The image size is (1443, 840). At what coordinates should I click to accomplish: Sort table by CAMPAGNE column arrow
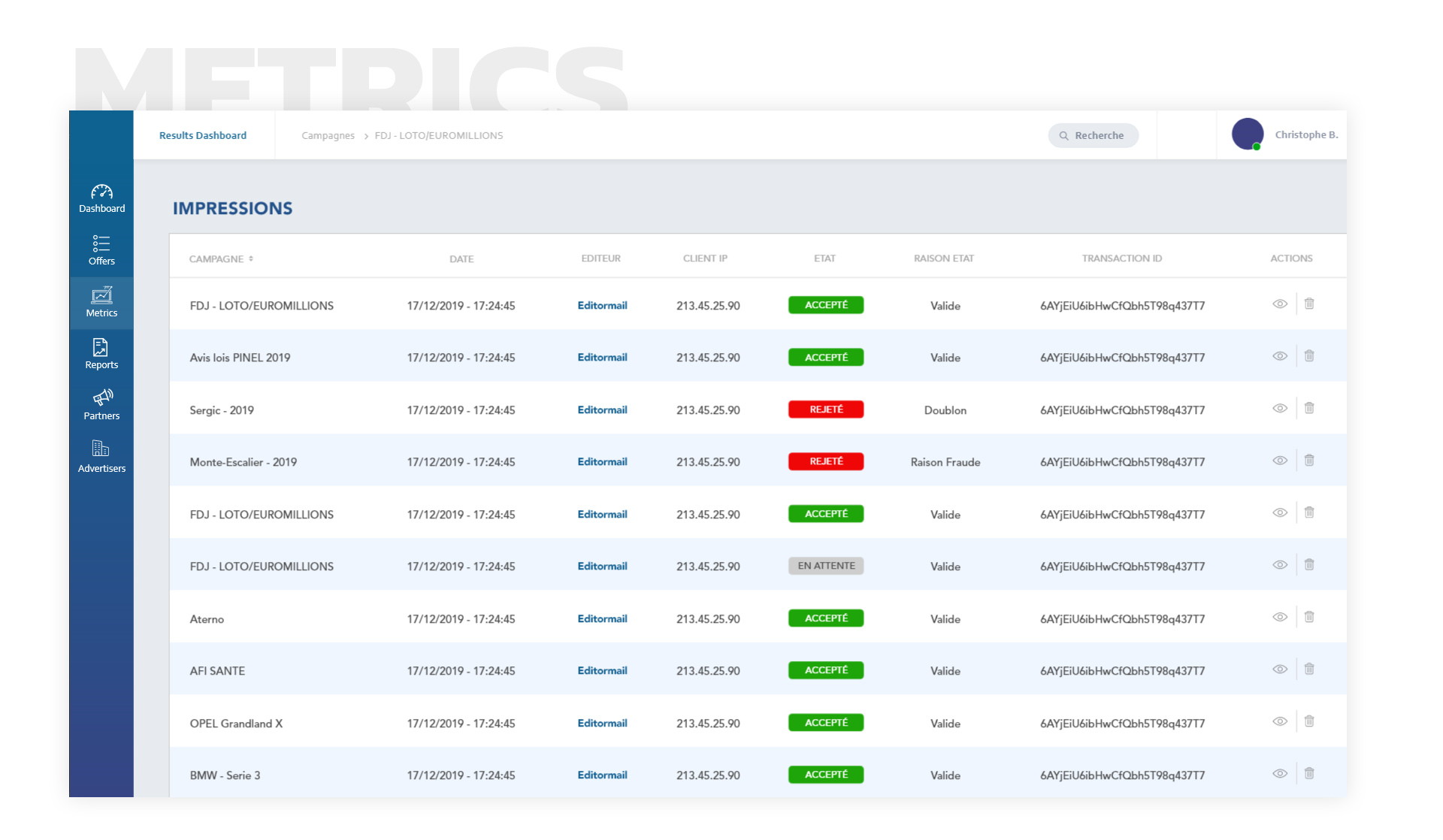[251, 259]
